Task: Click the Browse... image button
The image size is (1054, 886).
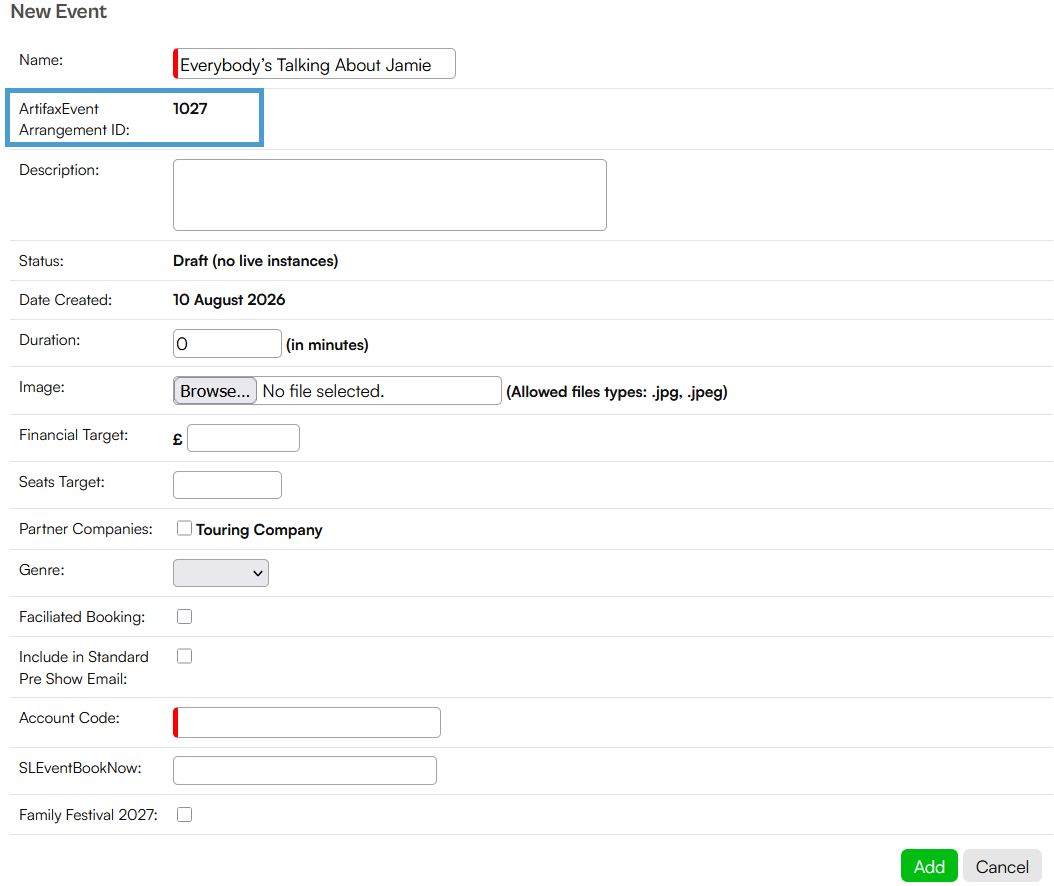Action: [215, 391]
